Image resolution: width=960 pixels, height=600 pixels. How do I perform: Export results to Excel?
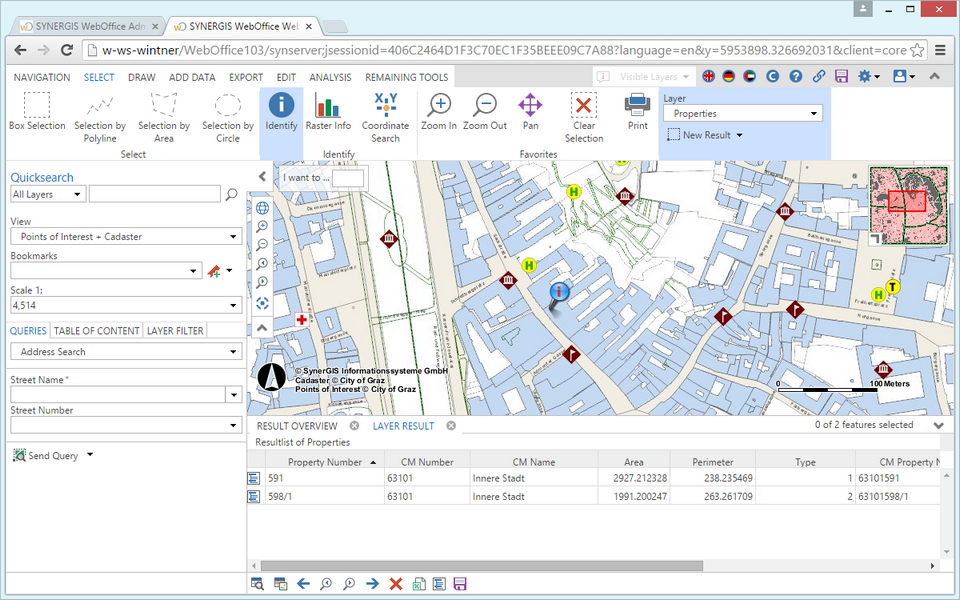pos(418,583)
